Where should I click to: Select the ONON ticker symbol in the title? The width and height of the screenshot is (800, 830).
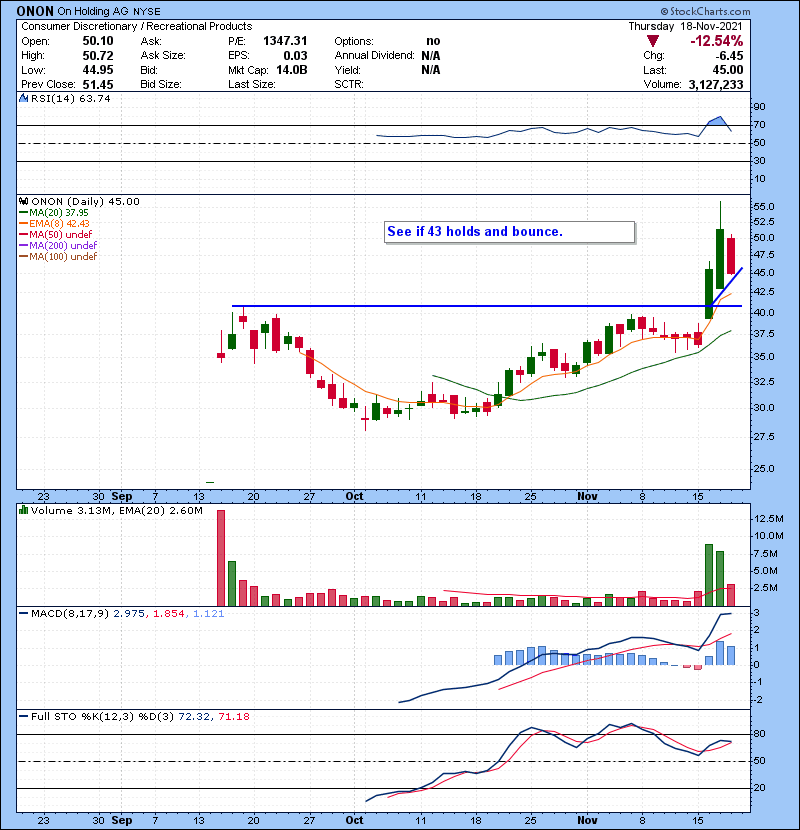tap(35, 11)
